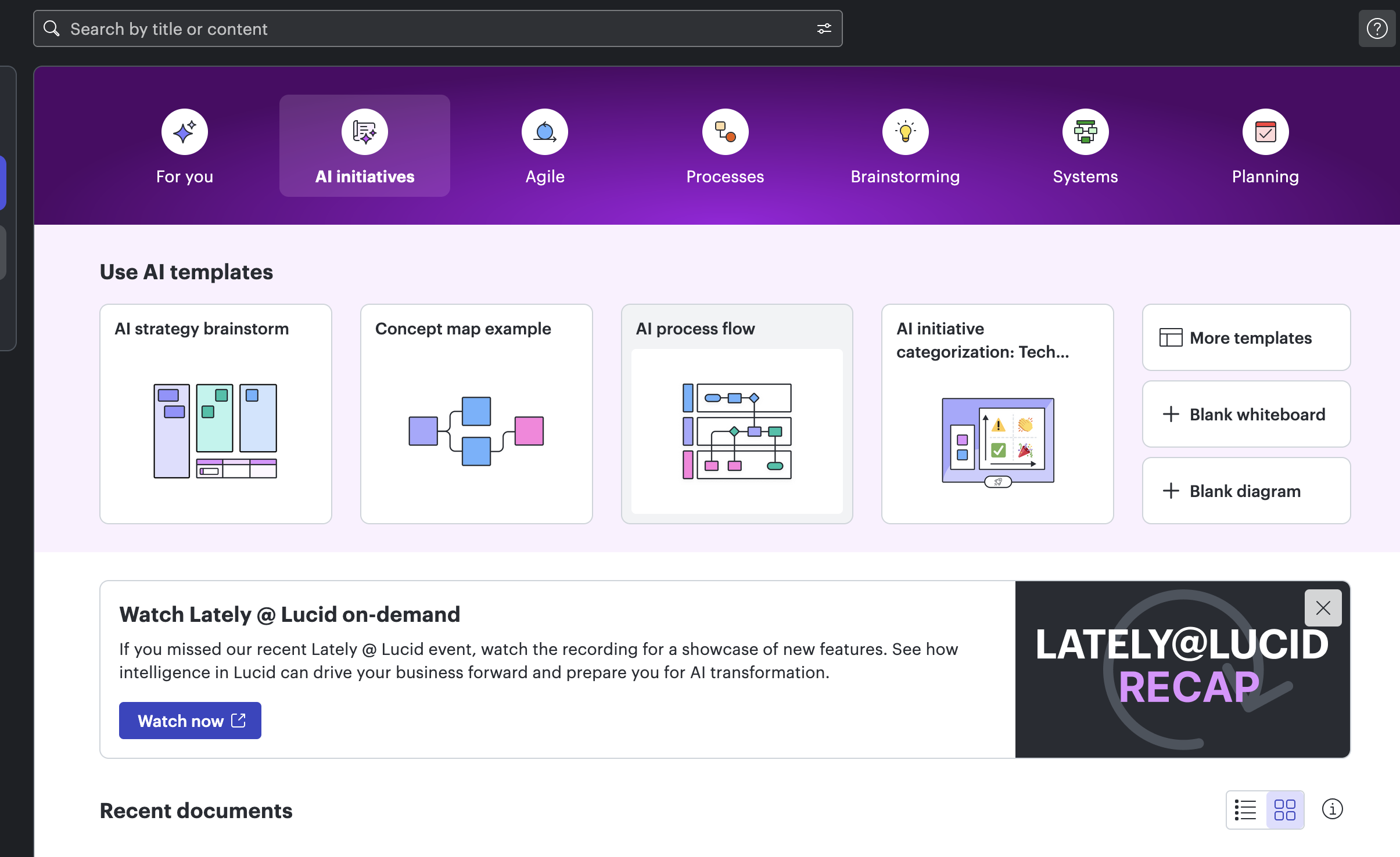Image resolution: width=1400 pixels, height=857 pixels.
Task: Open the Brainstorming lightbulb icon
Action: [905, 132]
